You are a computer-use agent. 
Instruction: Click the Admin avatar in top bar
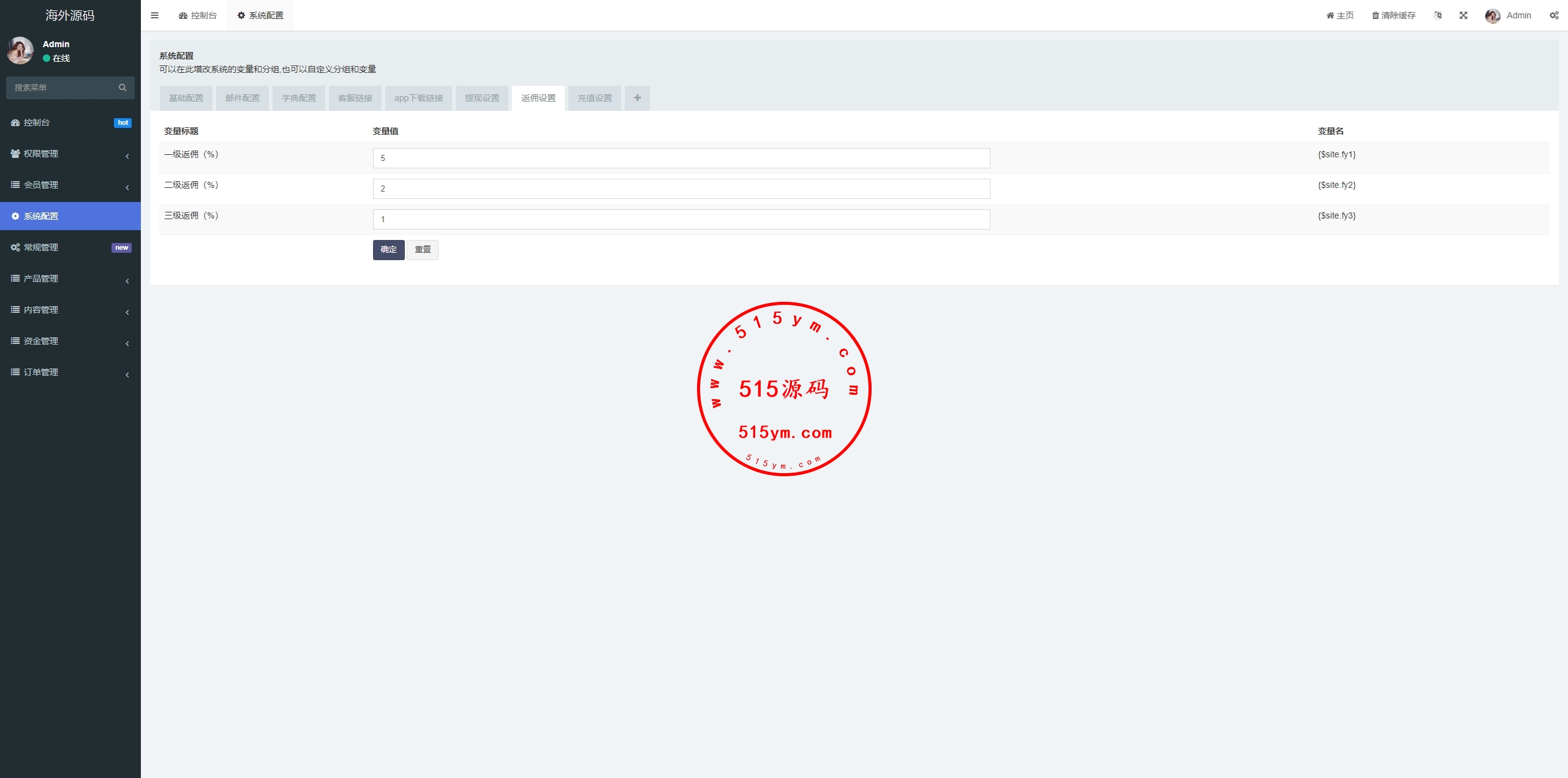click(x=1492, y=16)
